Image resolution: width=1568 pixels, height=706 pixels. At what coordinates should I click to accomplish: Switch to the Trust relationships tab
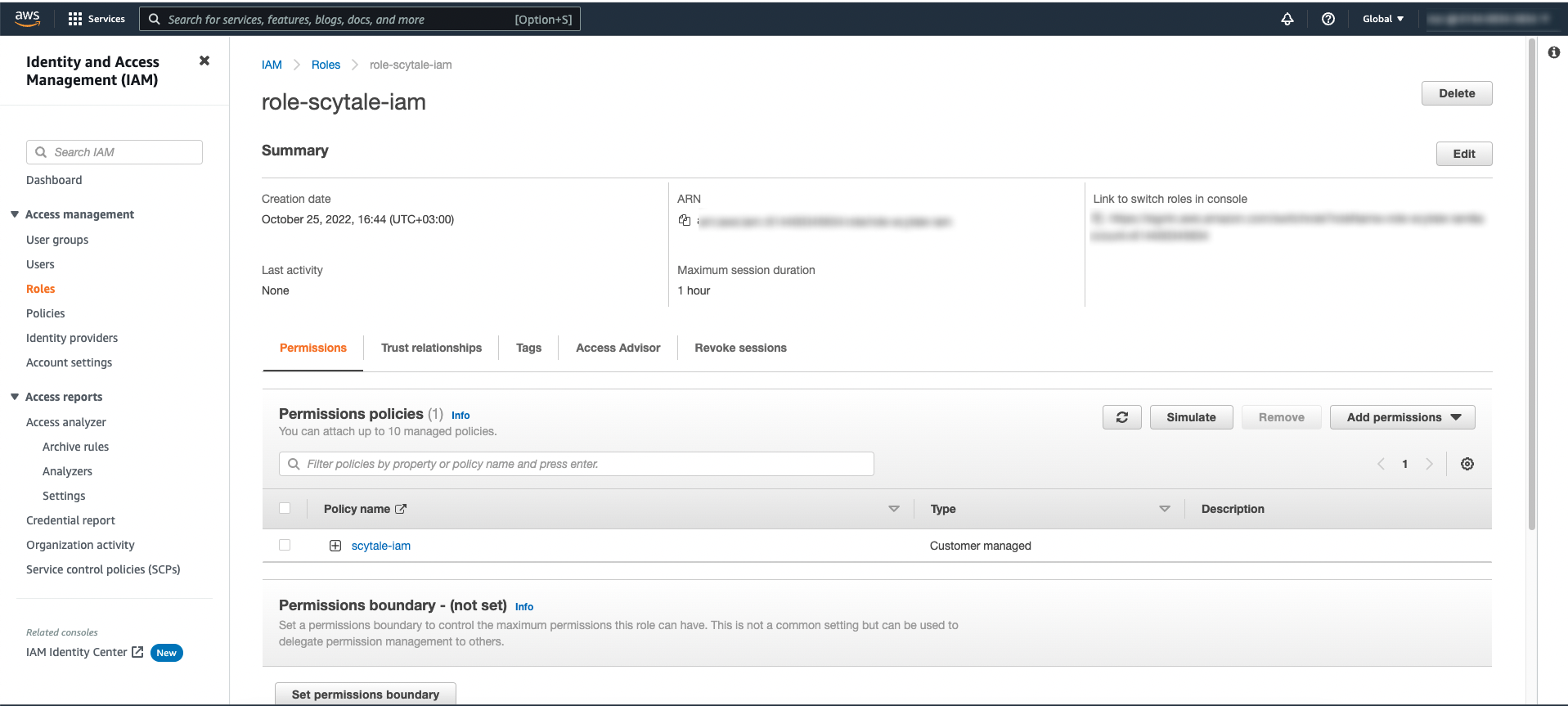coord(431,348)
